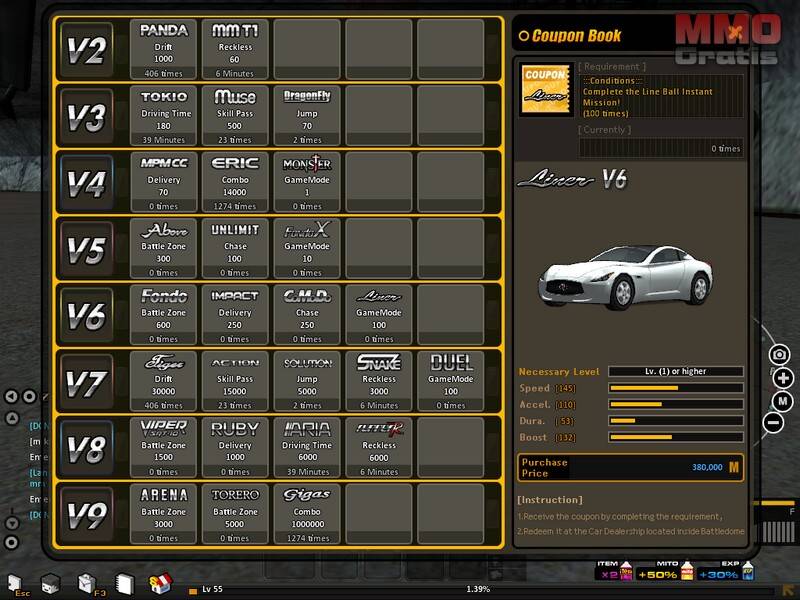Select the Gigas Combo coupon
800x600 pixels.
tap(307, 512)
